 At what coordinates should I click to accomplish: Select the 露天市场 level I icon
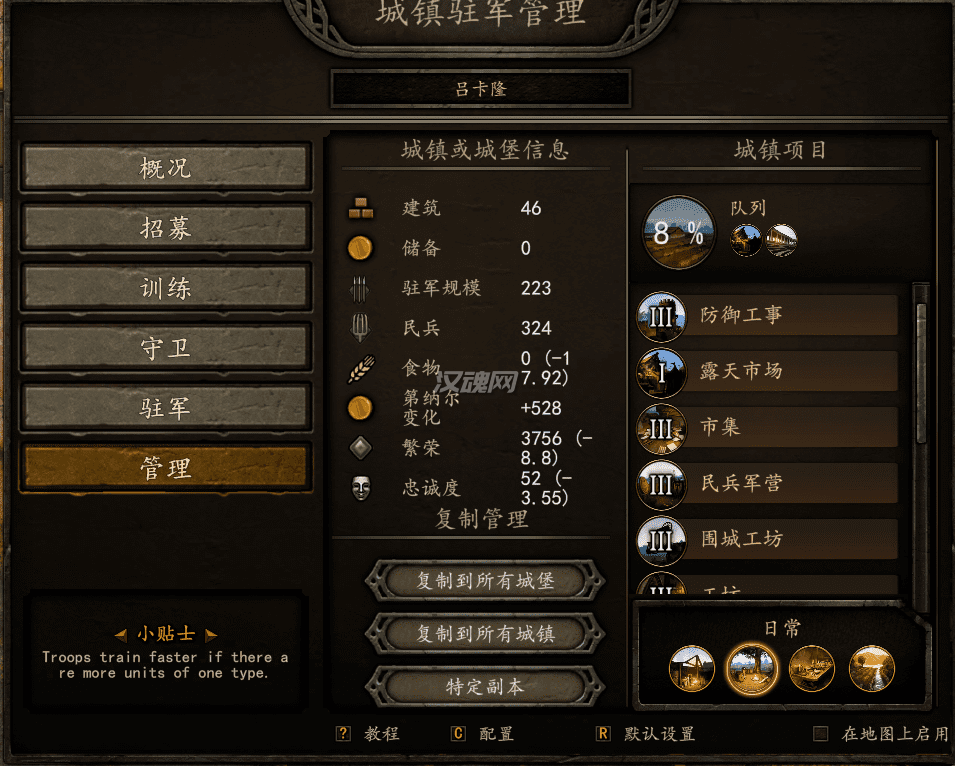661,372
